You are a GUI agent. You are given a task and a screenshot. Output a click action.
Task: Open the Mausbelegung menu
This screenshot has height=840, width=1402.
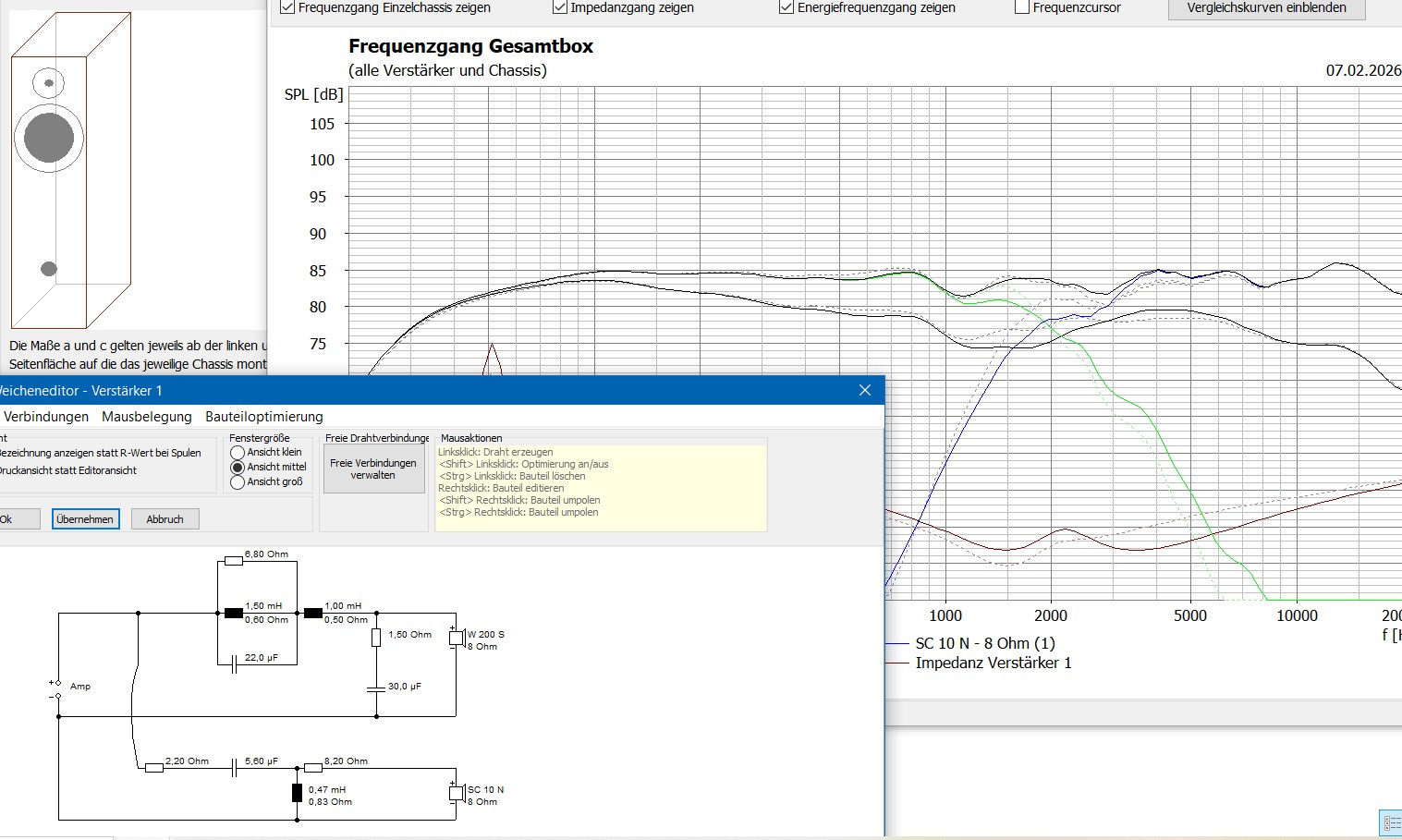(x=147, y=417)
